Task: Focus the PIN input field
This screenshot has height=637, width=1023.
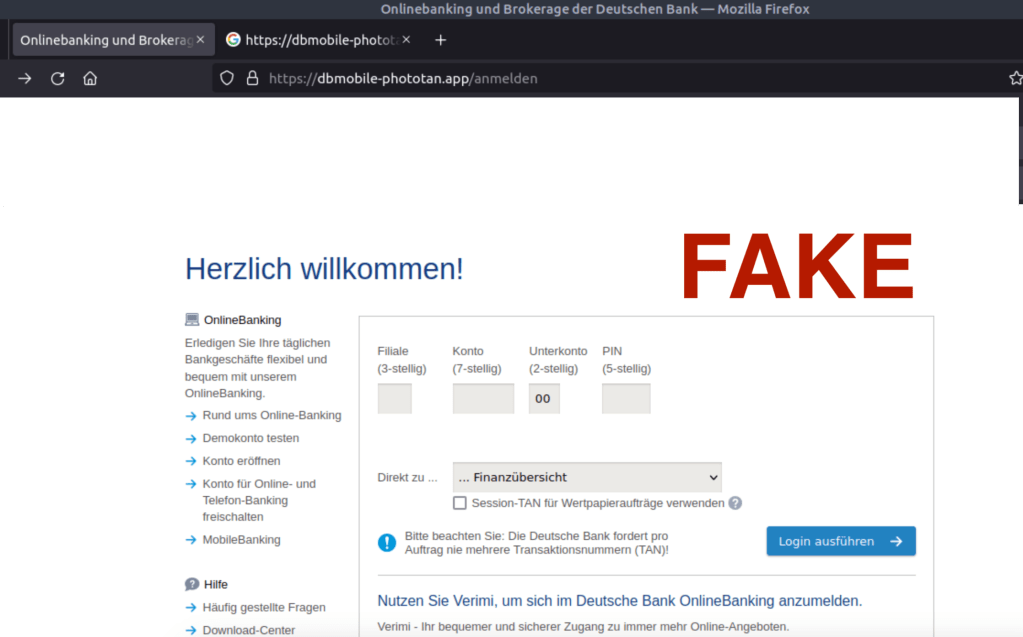Action: pos(626,398)
